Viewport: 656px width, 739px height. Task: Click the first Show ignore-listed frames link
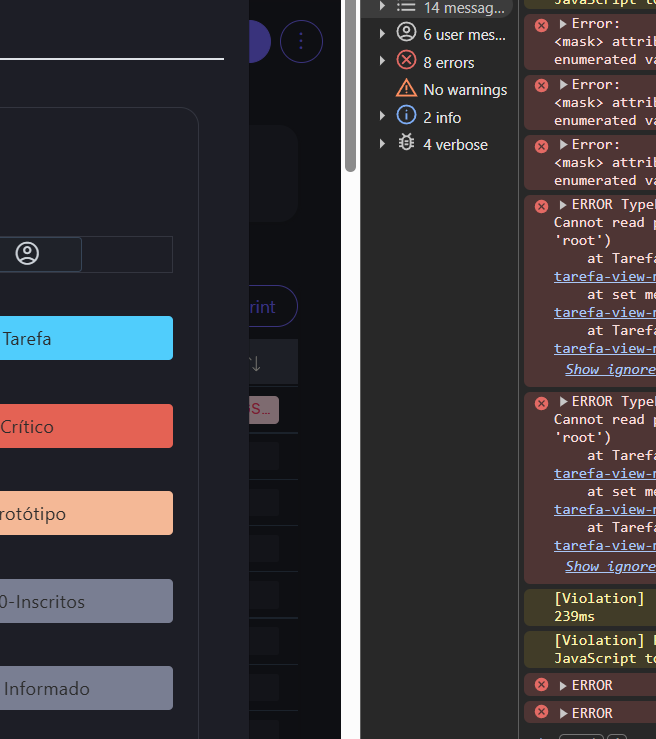tap(610, 369)
